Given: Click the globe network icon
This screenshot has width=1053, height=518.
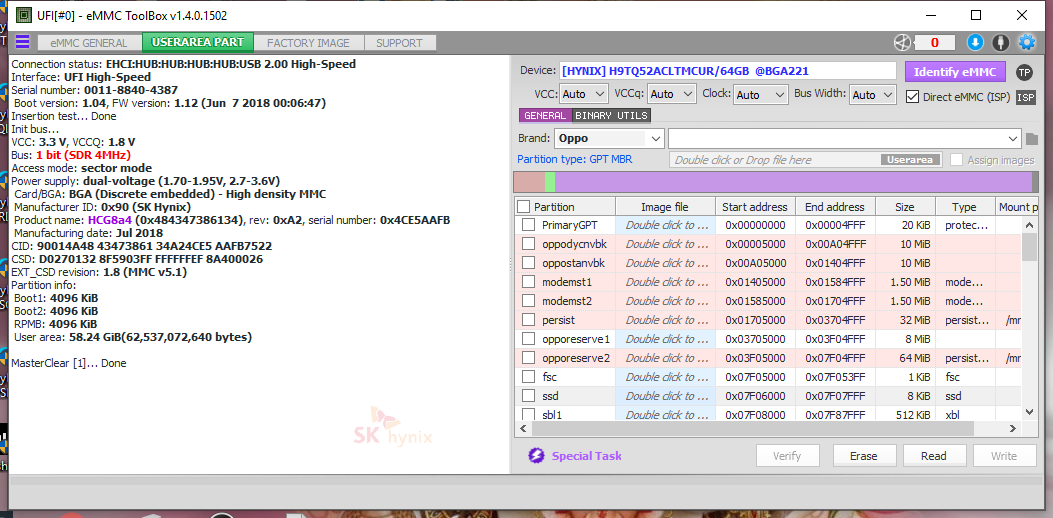Looking at the screenshot, I should [x=902, y=42].
